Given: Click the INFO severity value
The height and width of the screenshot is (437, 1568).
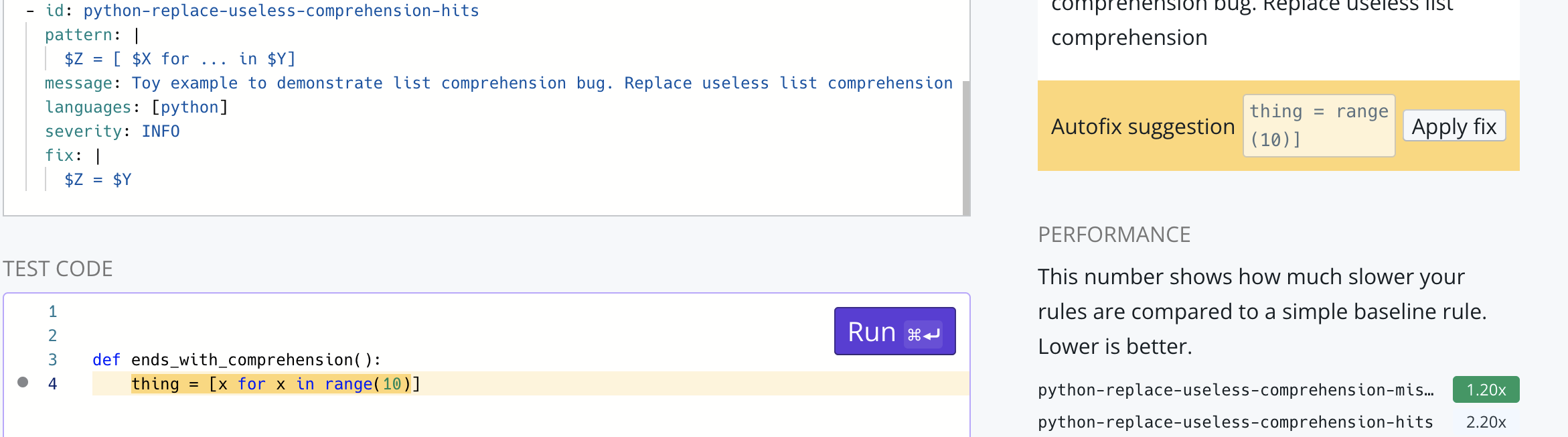Looking at the screenshot, I should pyautogui.click(x=160, y=131).
